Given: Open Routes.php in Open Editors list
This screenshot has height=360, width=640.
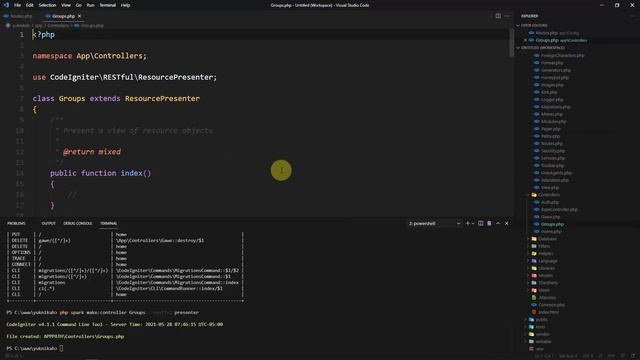Looking at the screenshot, I should click(x=558, y=33).
